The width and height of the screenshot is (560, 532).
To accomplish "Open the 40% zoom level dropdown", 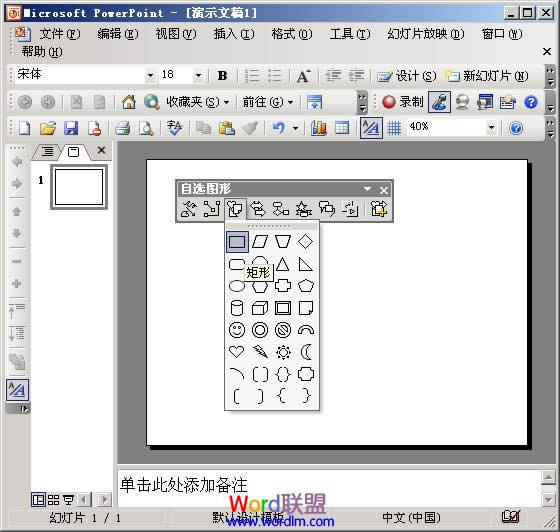I will (x=492, y=127).
